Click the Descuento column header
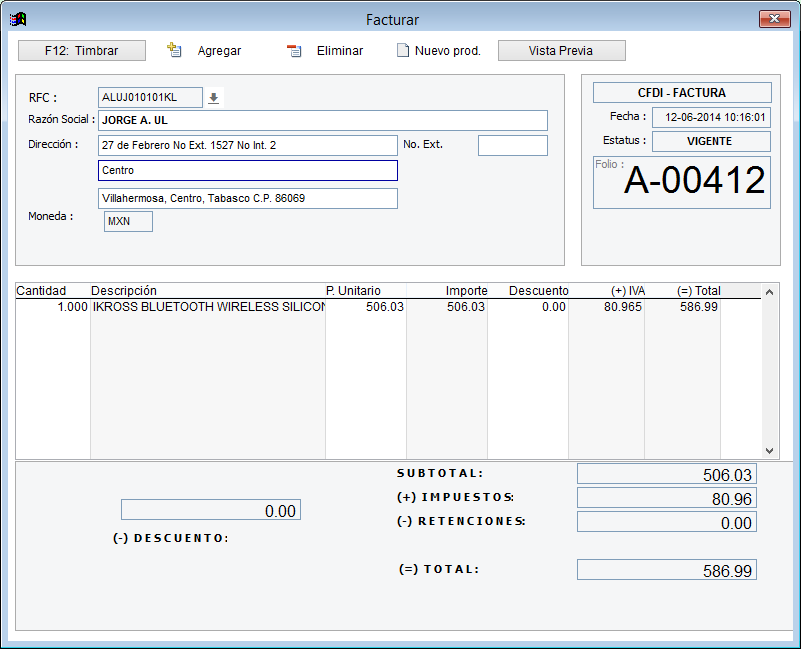This screenshot has width=801, height=649. (538, 291)
